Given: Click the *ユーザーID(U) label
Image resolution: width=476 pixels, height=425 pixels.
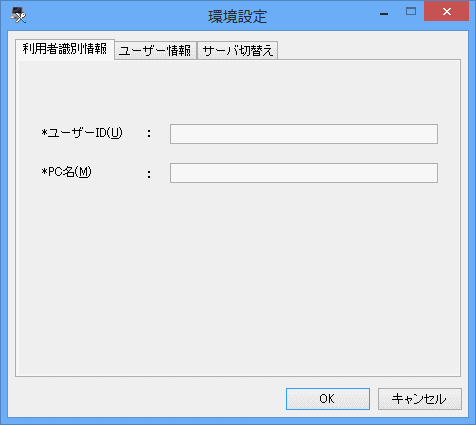Looking at the screenshot, I should click(82, 133).
